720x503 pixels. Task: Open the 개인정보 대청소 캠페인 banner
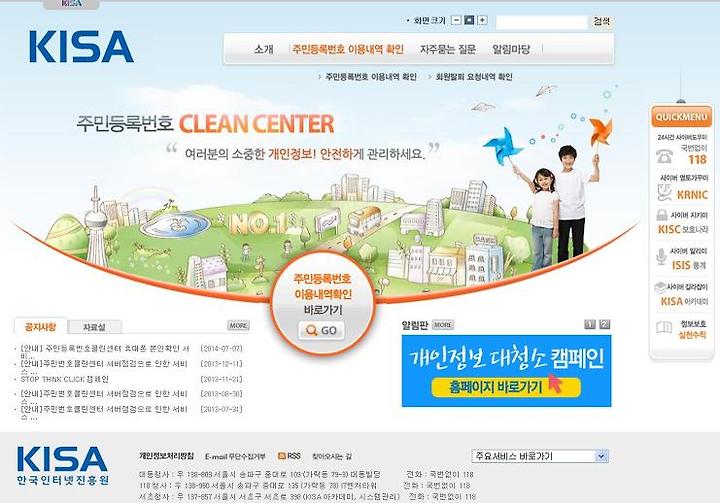pyautogui.click(x=506, y=371)
